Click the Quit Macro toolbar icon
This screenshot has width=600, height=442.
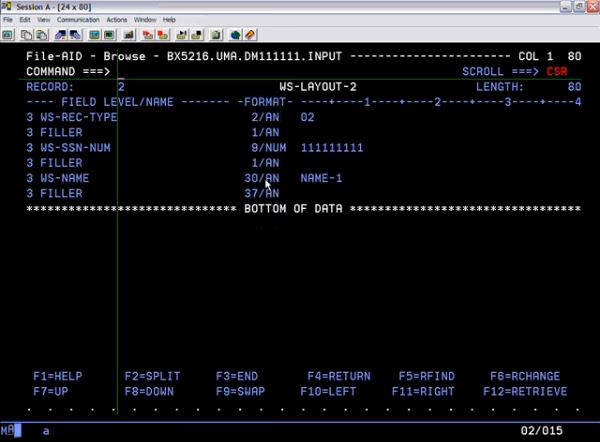click(197, 35)
